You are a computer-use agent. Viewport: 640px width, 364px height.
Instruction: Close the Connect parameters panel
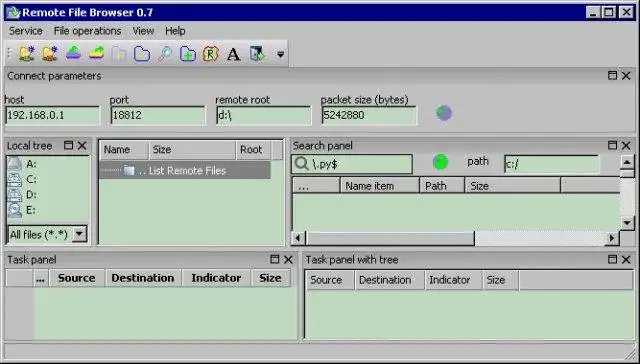(626, 75)
